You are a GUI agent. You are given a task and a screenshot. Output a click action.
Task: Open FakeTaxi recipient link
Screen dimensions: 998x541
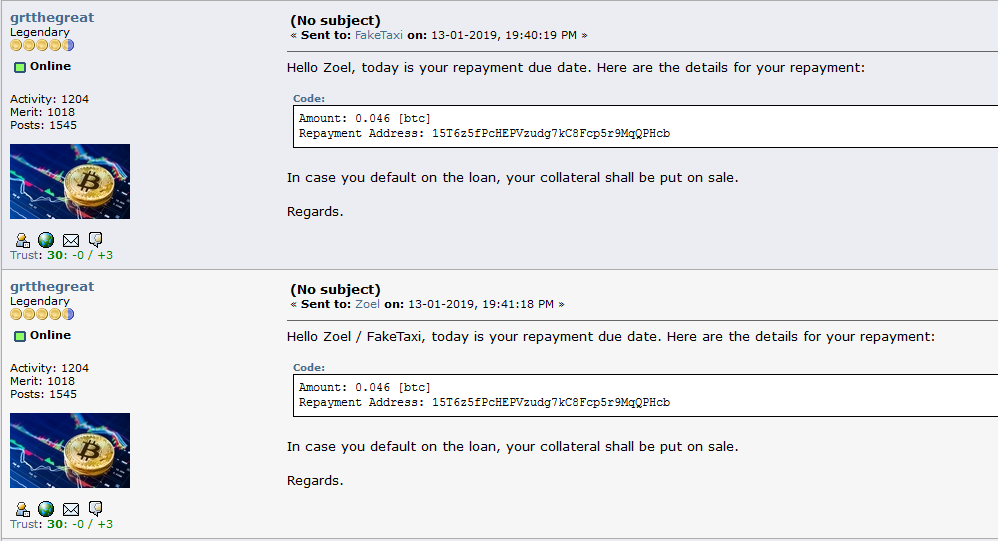tap(379, 35)
